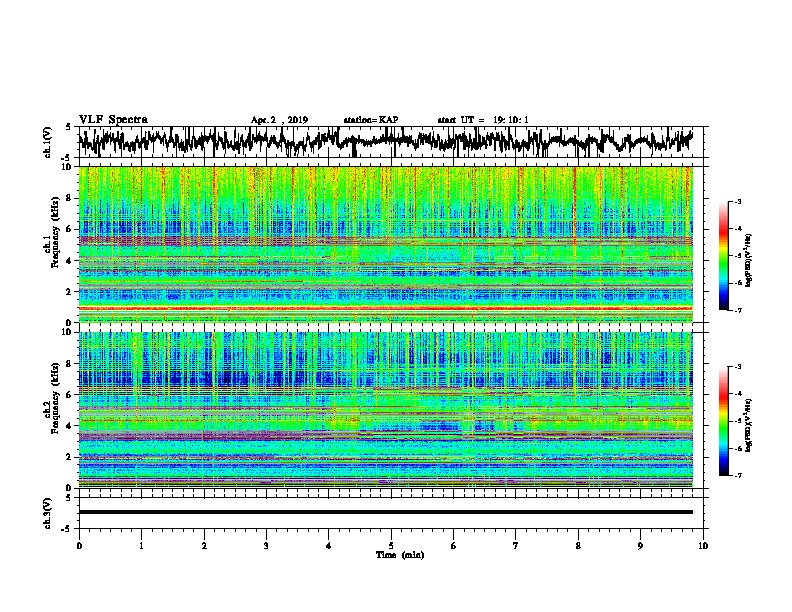This screenshot has height=612, width=792.
Task: Click the ch.2 colorbar '-7' label
Action: pyautogui.click(x=738, y=475)
